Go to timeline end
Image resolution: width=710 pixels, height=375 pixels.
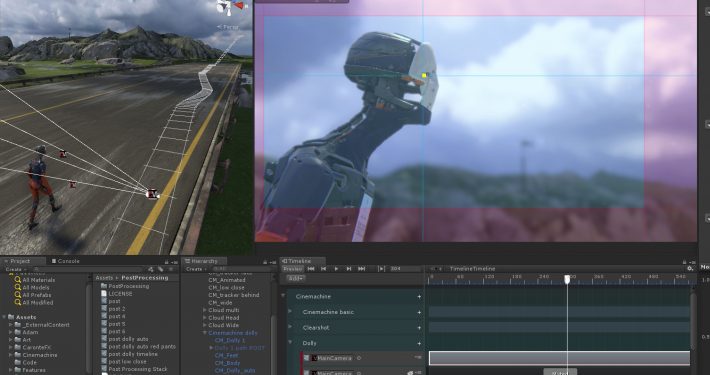[361, 269]
